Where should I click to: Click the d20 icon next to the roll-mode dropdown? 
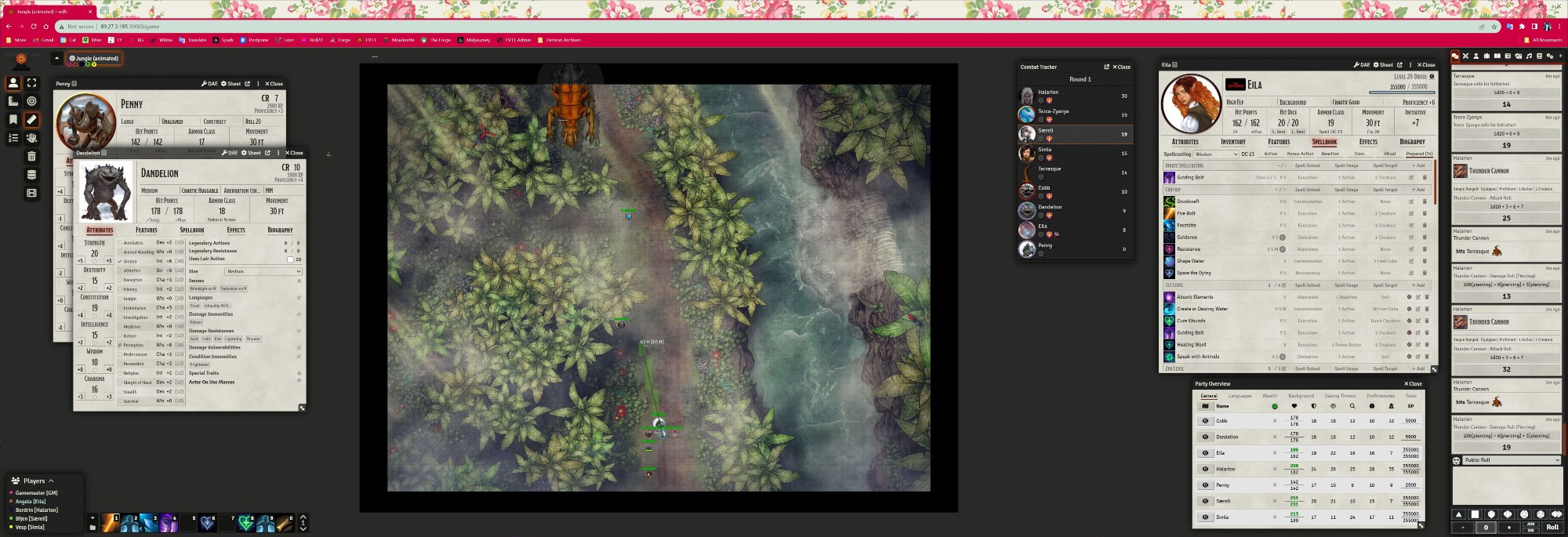click(x=1457, y=460)
